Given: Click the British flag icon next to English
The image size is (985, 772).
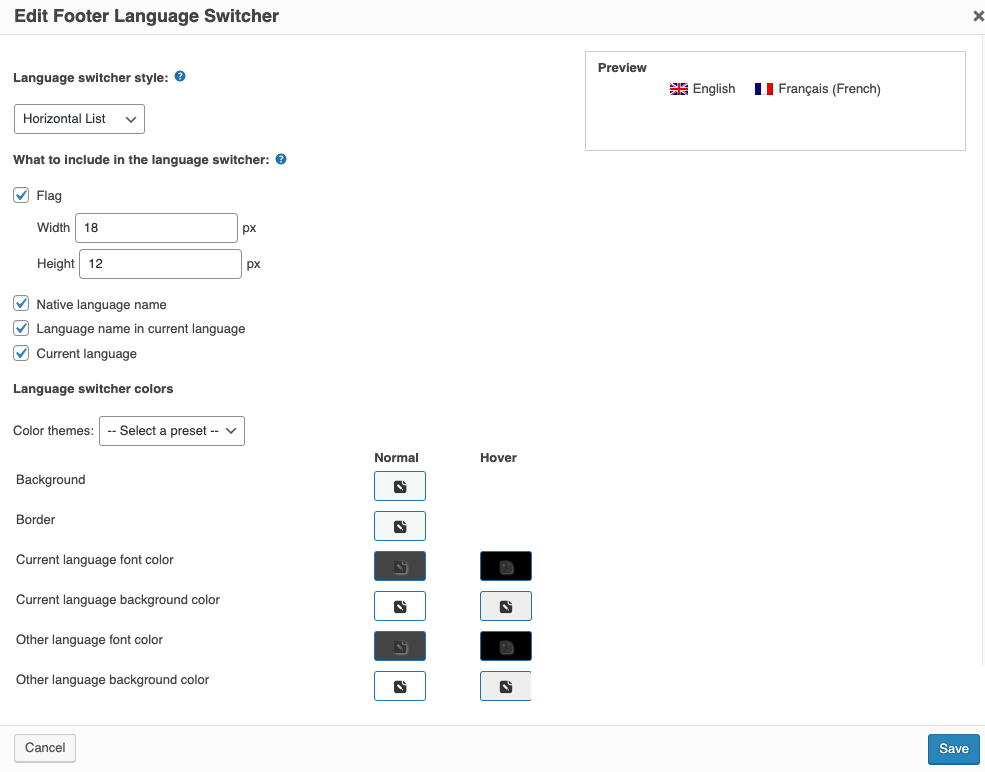Looking at the screenshot, I should click(x=678, y=88).
